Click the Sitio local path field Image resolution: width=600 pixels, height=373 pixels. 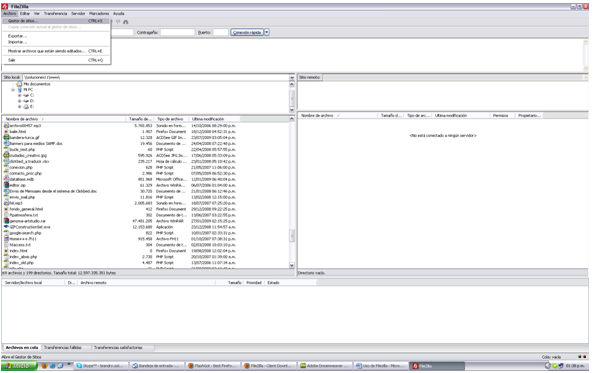[x=156, y=77]
